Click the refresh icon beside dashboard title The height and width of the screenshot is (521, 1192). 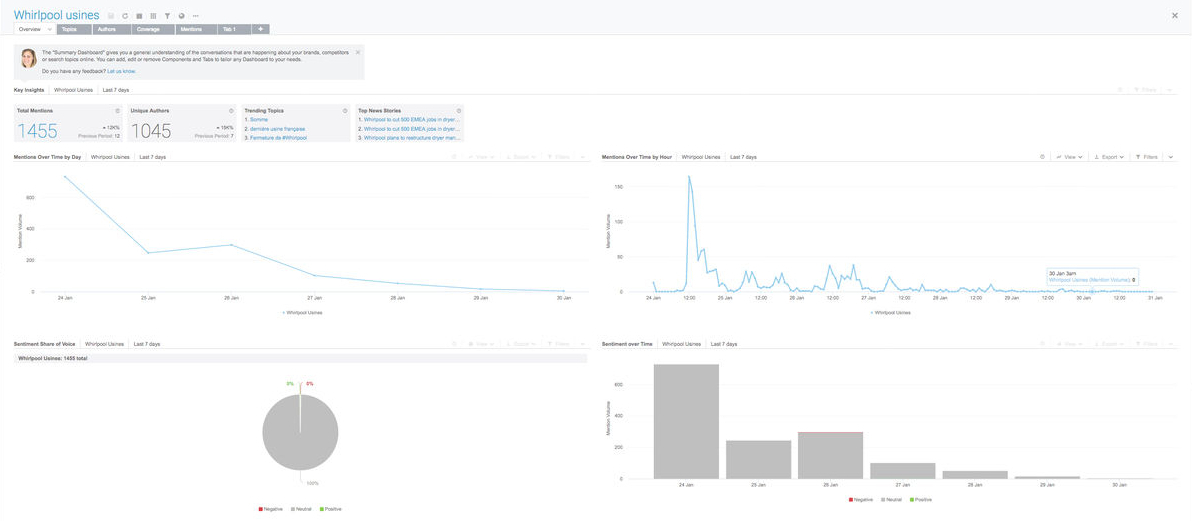pos(125,16)
